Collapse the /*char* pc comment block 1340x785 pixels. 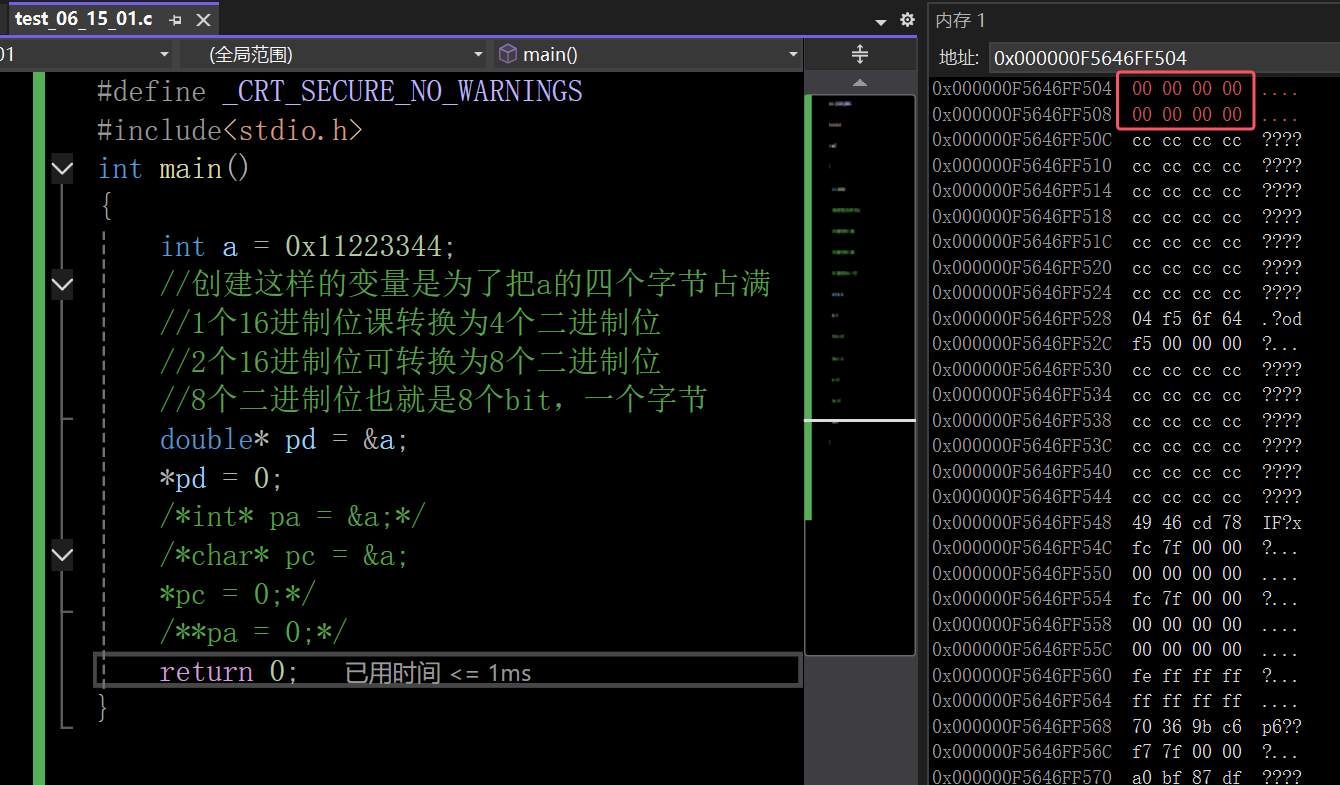coord(62,555)
